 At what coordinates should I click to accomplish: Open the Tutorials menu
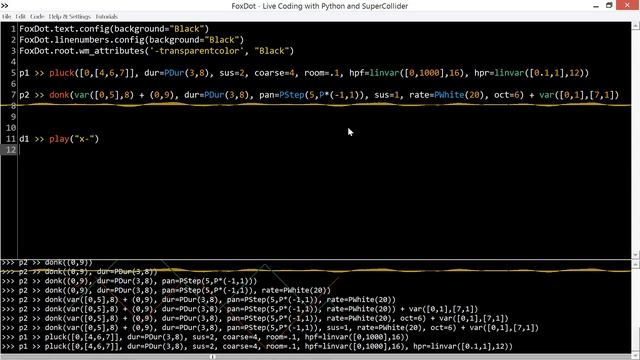107,17
